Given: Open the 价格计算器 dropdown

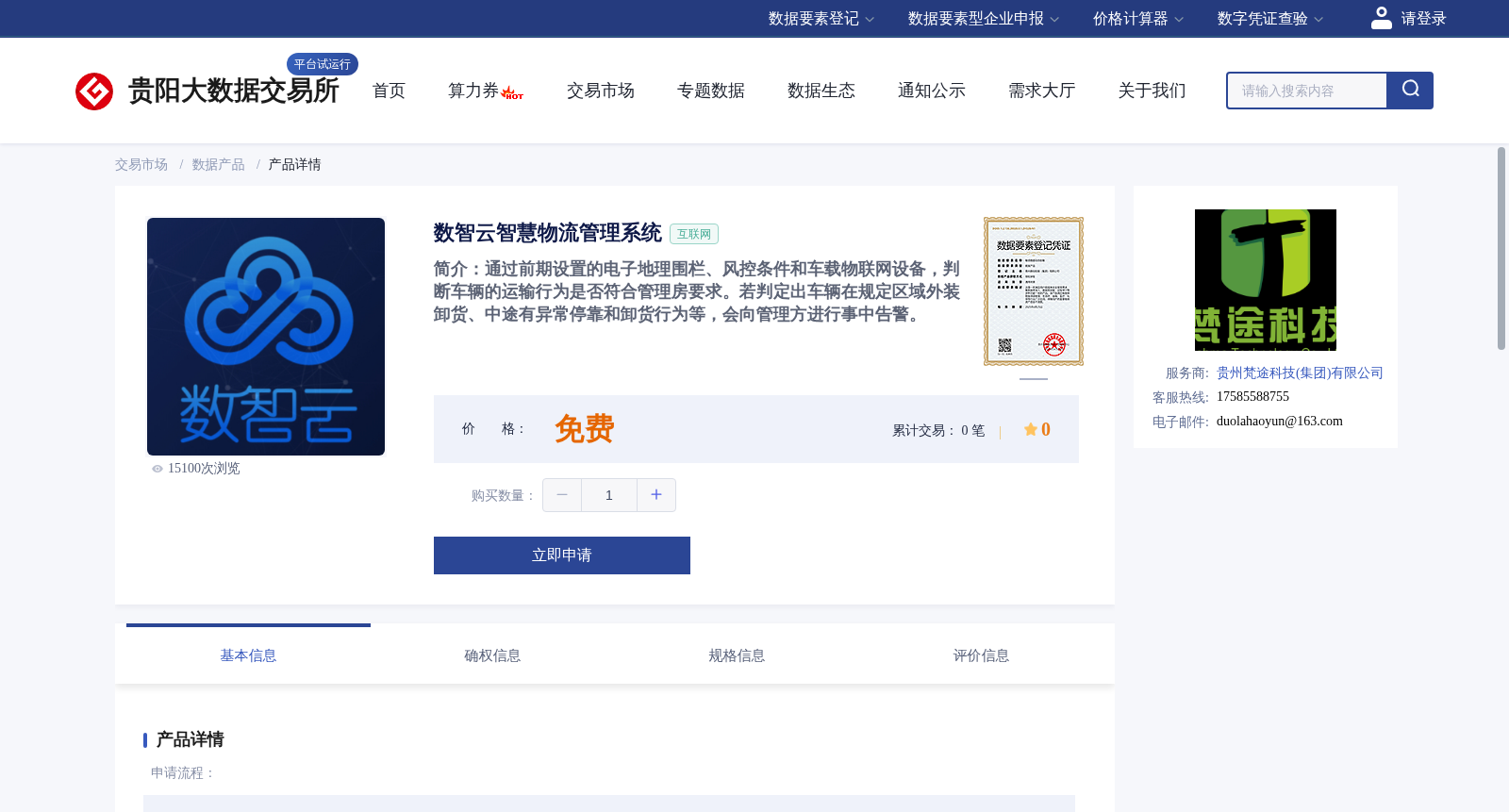Looking at the screenshot, I should tap(1138, 19).
